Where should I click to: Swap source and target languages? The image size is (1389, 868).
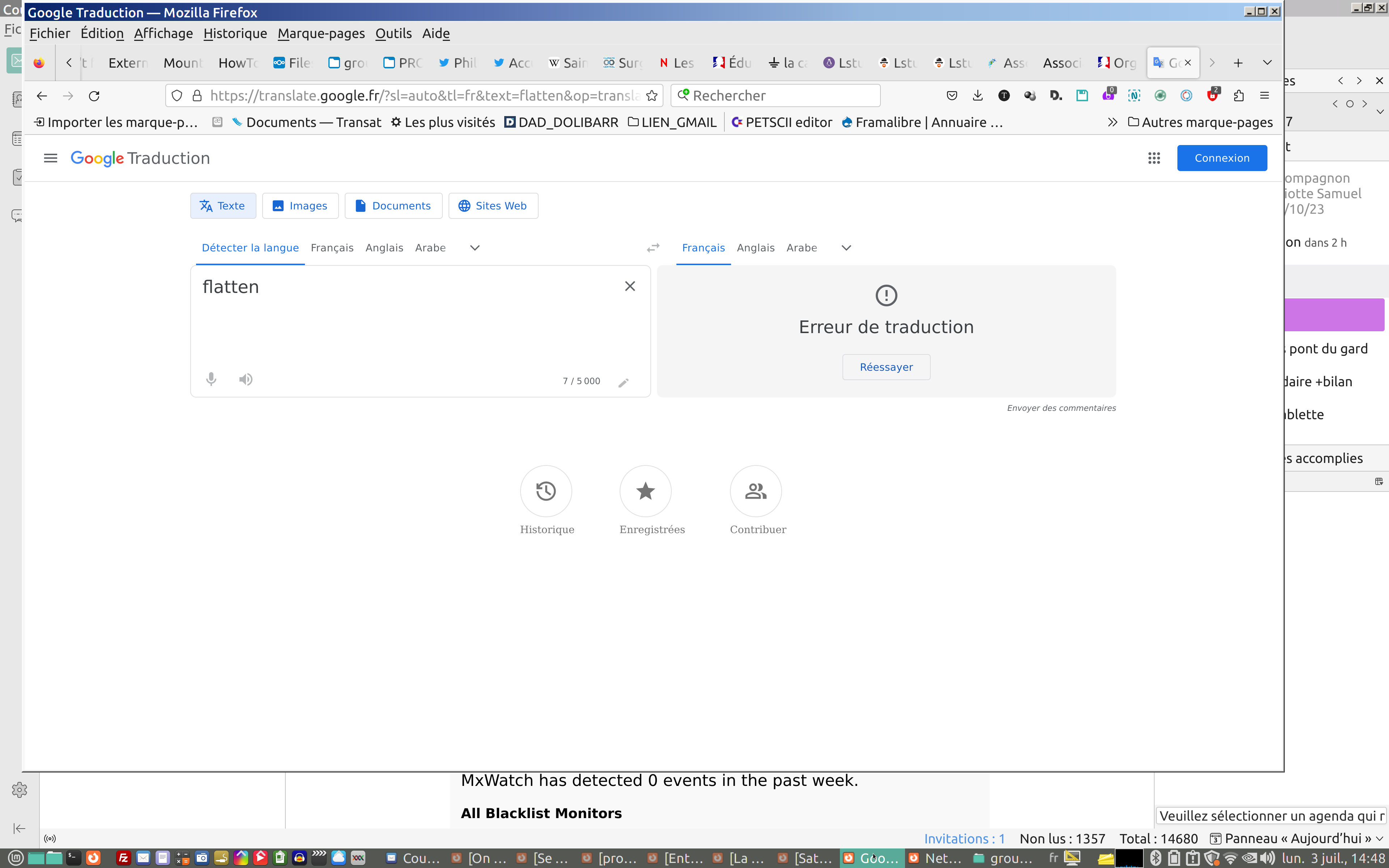653,247
